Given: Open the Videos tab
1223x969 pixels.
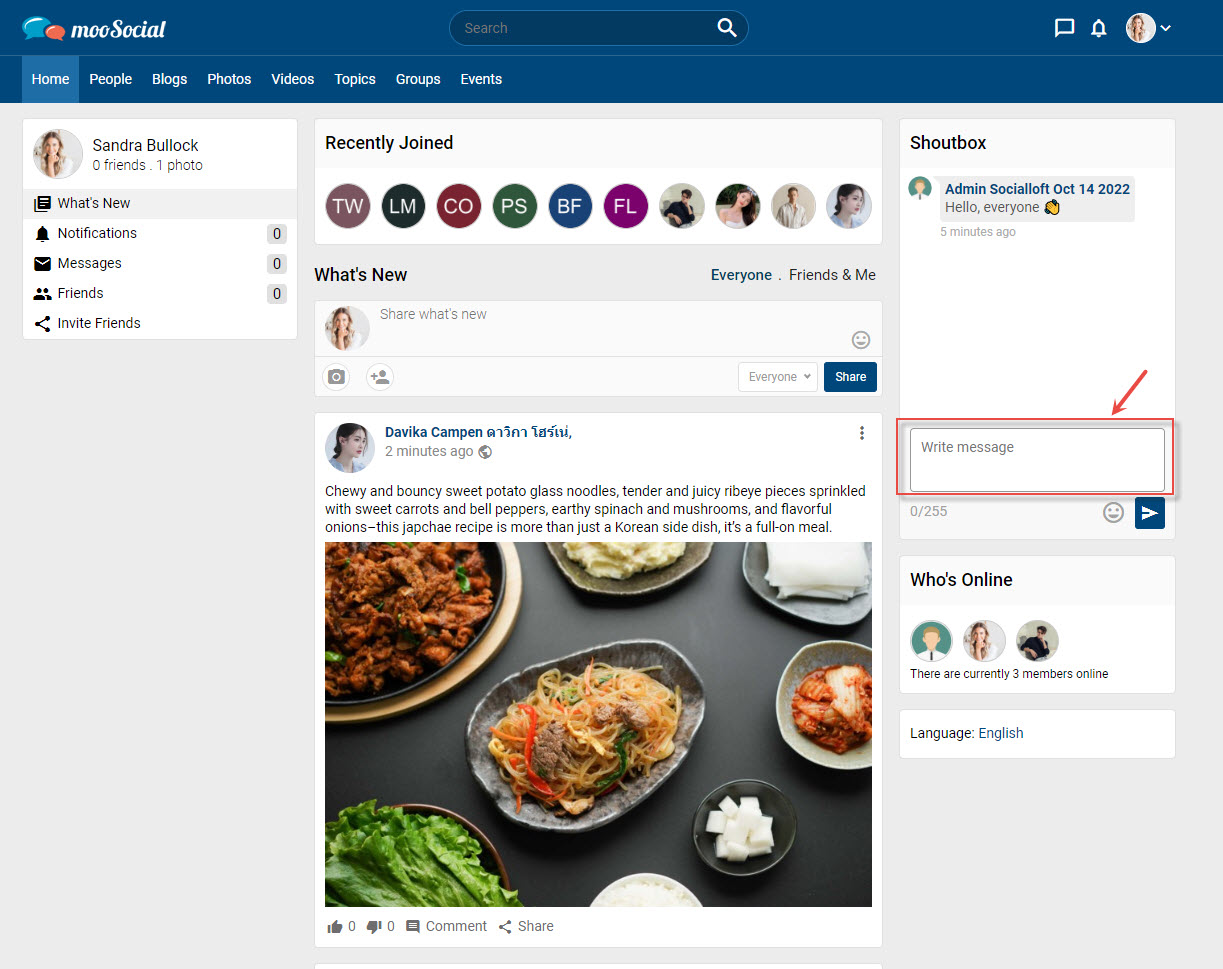Looking at the screenshot, I should tap(292, 79).
